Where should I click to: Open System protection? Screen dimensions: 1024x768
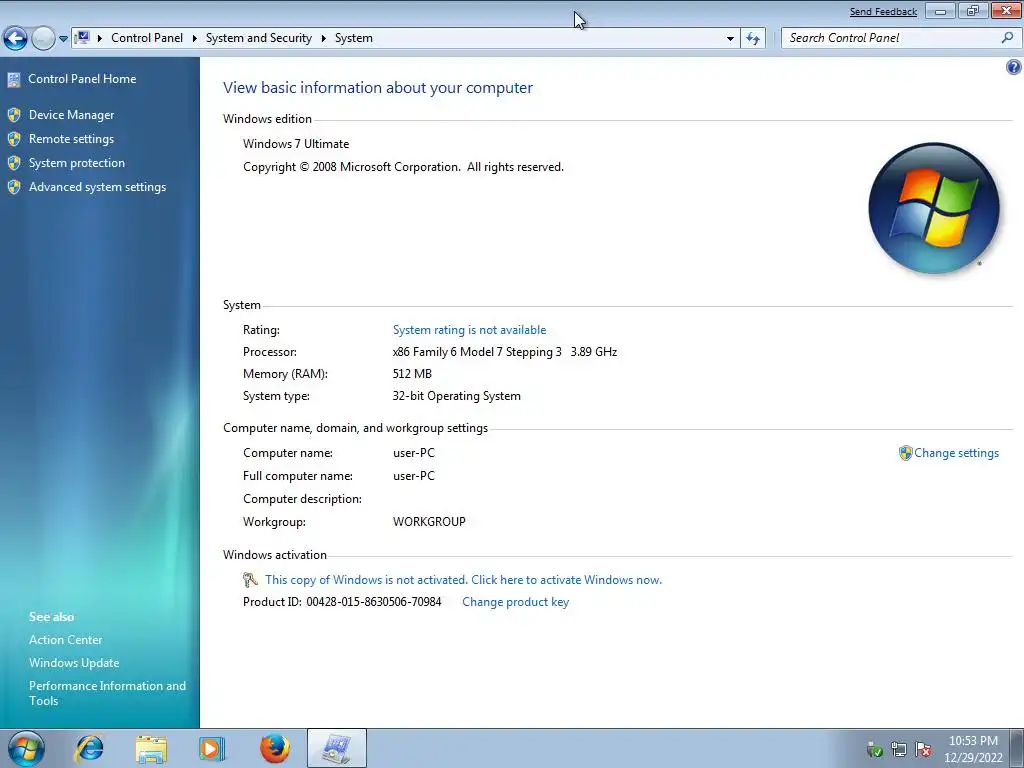point(76,163)
